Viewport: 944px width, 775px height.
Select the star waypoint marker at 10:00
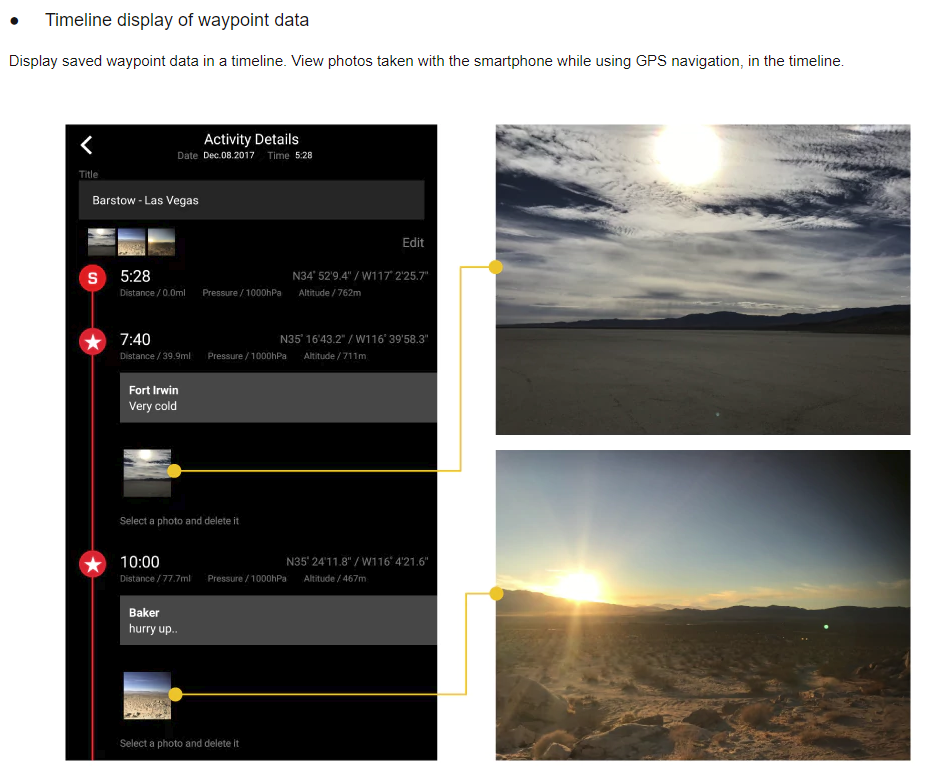click(x=93, y=565)
